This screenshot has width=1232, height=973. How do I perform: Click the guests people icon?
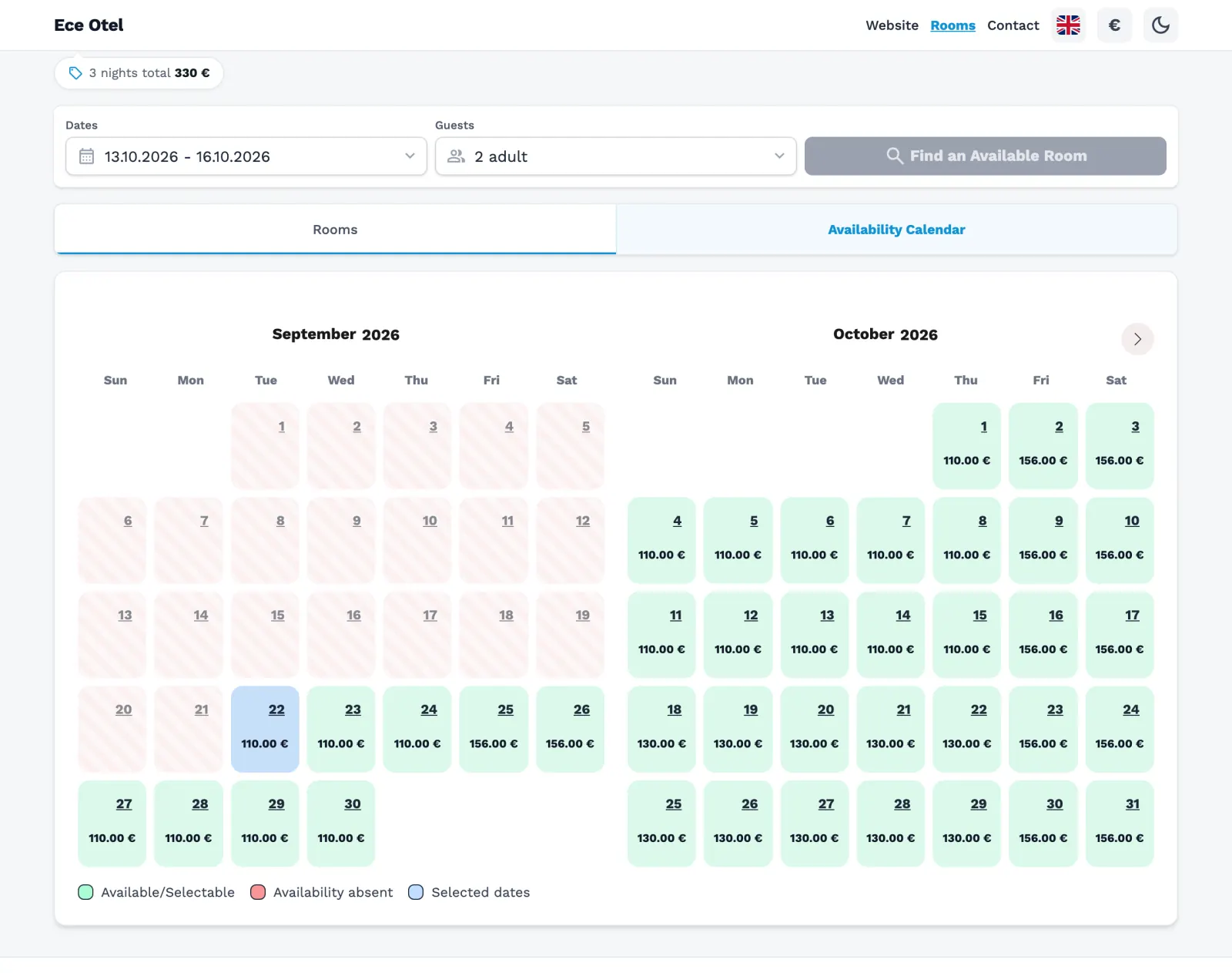coord(457,156)
